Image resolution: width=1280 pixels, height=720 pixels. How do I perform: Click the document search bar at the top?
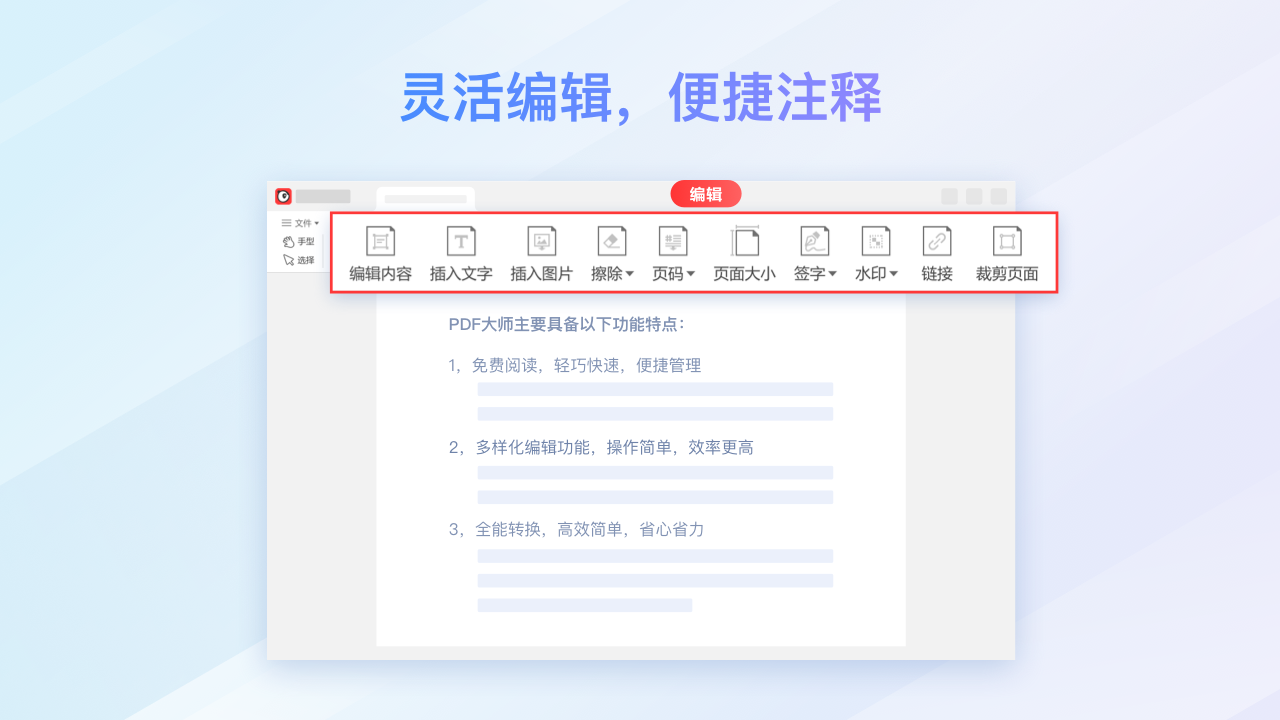click(425, 198)
